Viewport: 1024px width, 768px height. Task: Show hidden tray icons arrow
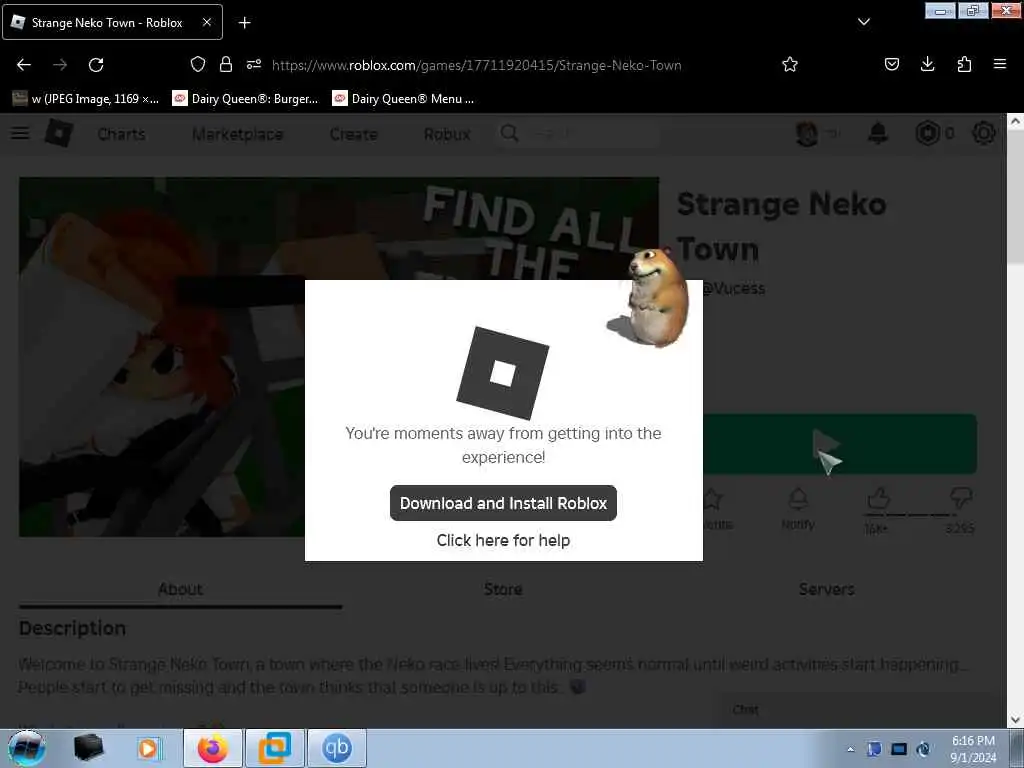click(850, 749)
